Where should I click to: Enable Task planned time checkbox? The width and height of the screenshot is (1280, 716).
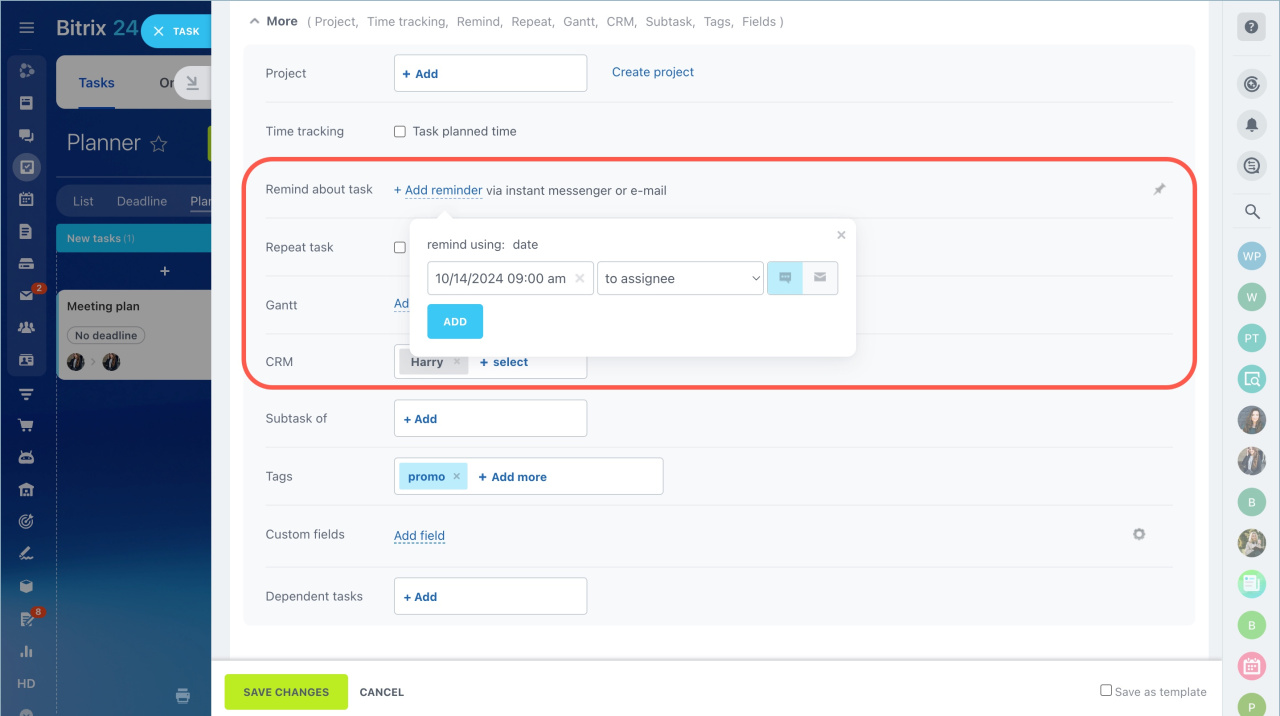click(400, 131)
